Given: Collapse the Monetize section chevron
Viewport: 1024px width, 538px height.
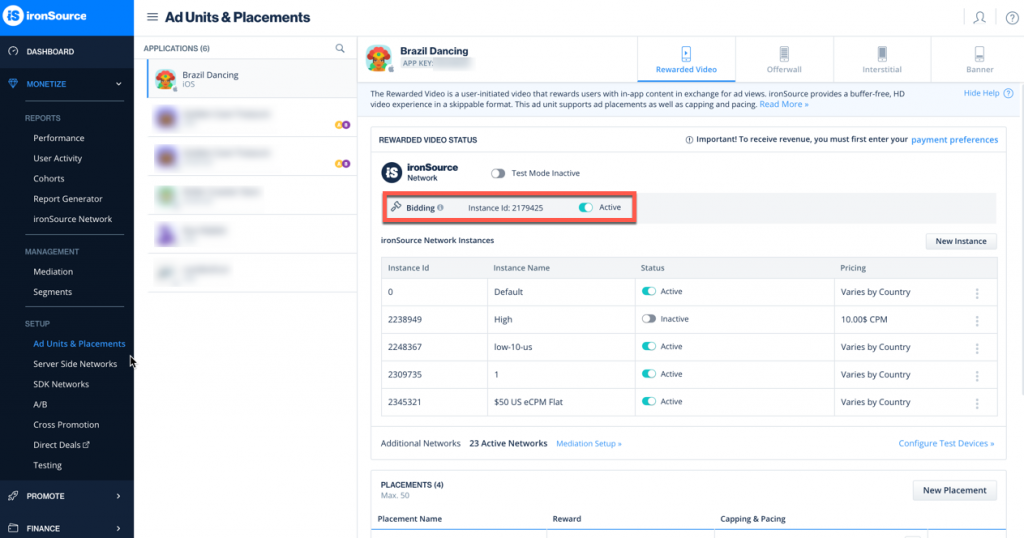Looking at the screenshot, I should [x=118, y=84].
